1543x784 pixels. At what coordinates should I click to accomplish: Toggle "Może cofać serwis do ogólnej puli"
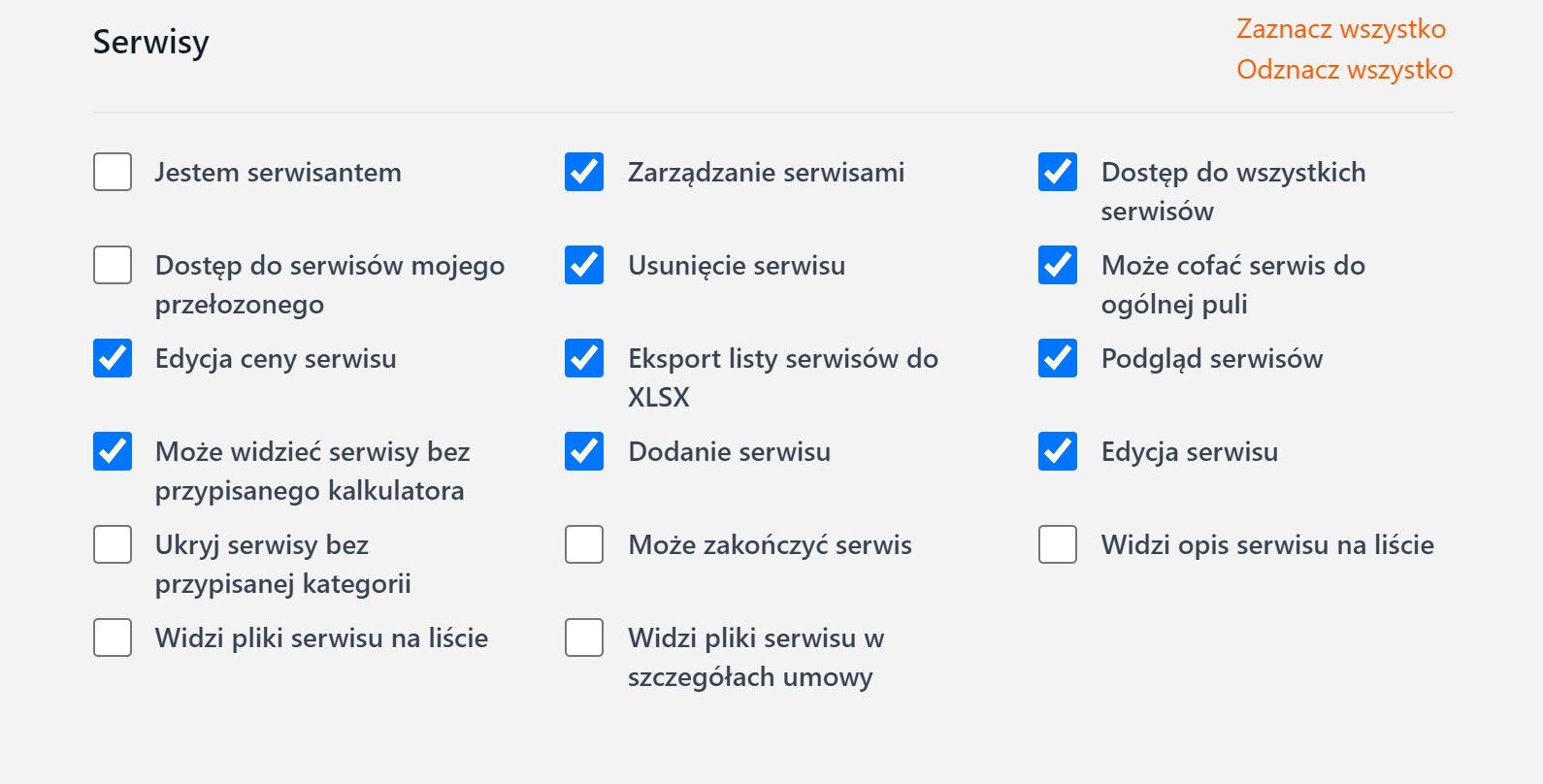point(1058,265)
